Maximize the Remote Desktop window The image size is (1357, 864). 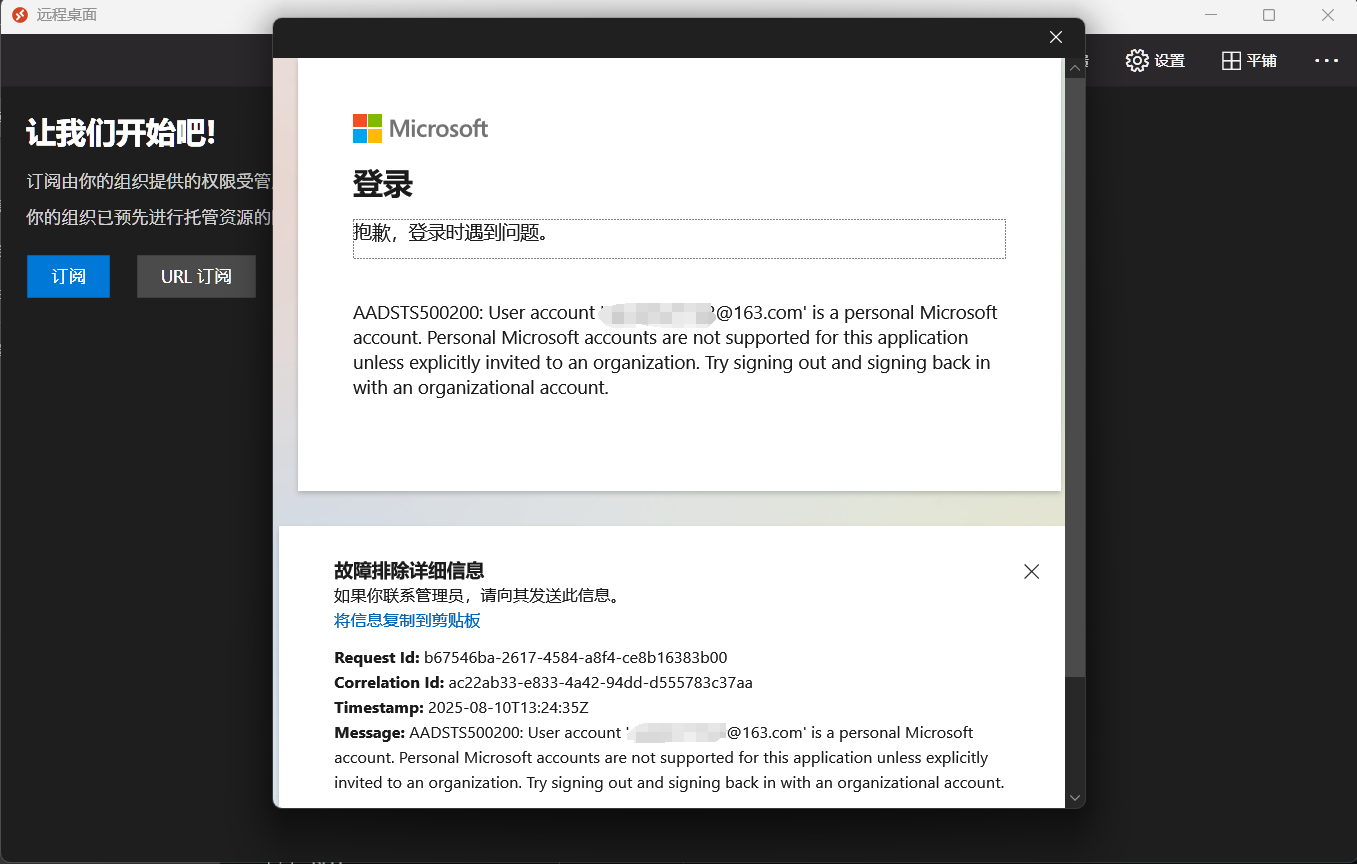tap(1269, 15)
